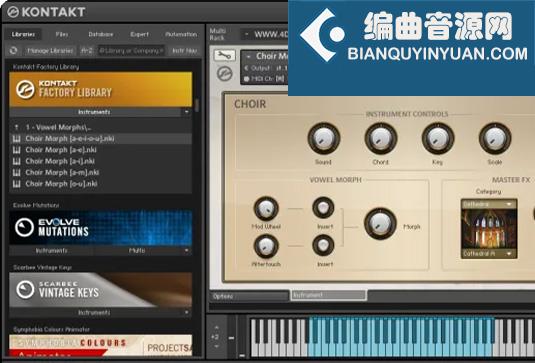Open the Cathedral category dropdown
Viewport: 535px width, 363px height.
pos(489,204)
